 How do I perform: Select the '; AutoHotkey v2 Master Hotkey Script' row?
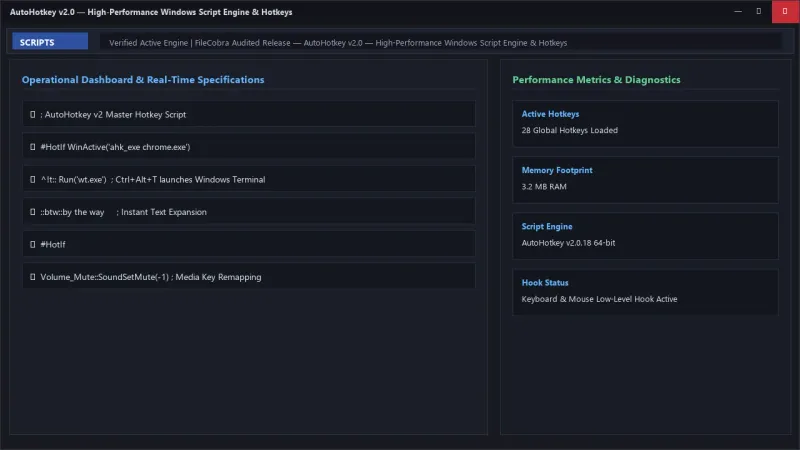point(249,114)
